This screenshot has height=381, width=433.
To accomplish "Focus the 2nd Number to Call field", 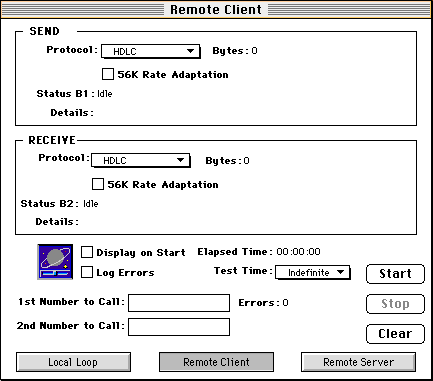I will point(179,327).
